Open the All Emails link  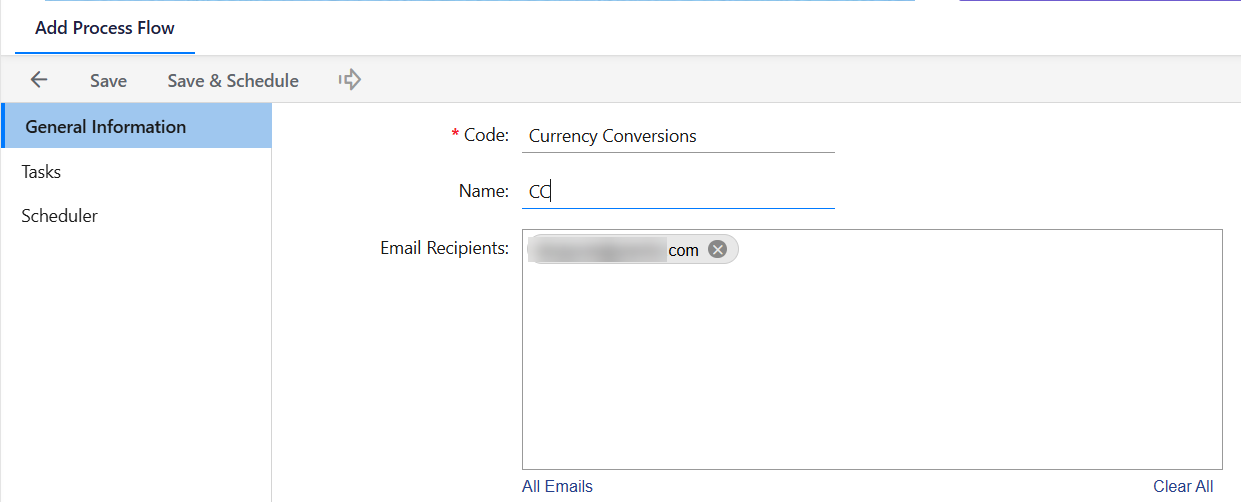pos(557,487)
